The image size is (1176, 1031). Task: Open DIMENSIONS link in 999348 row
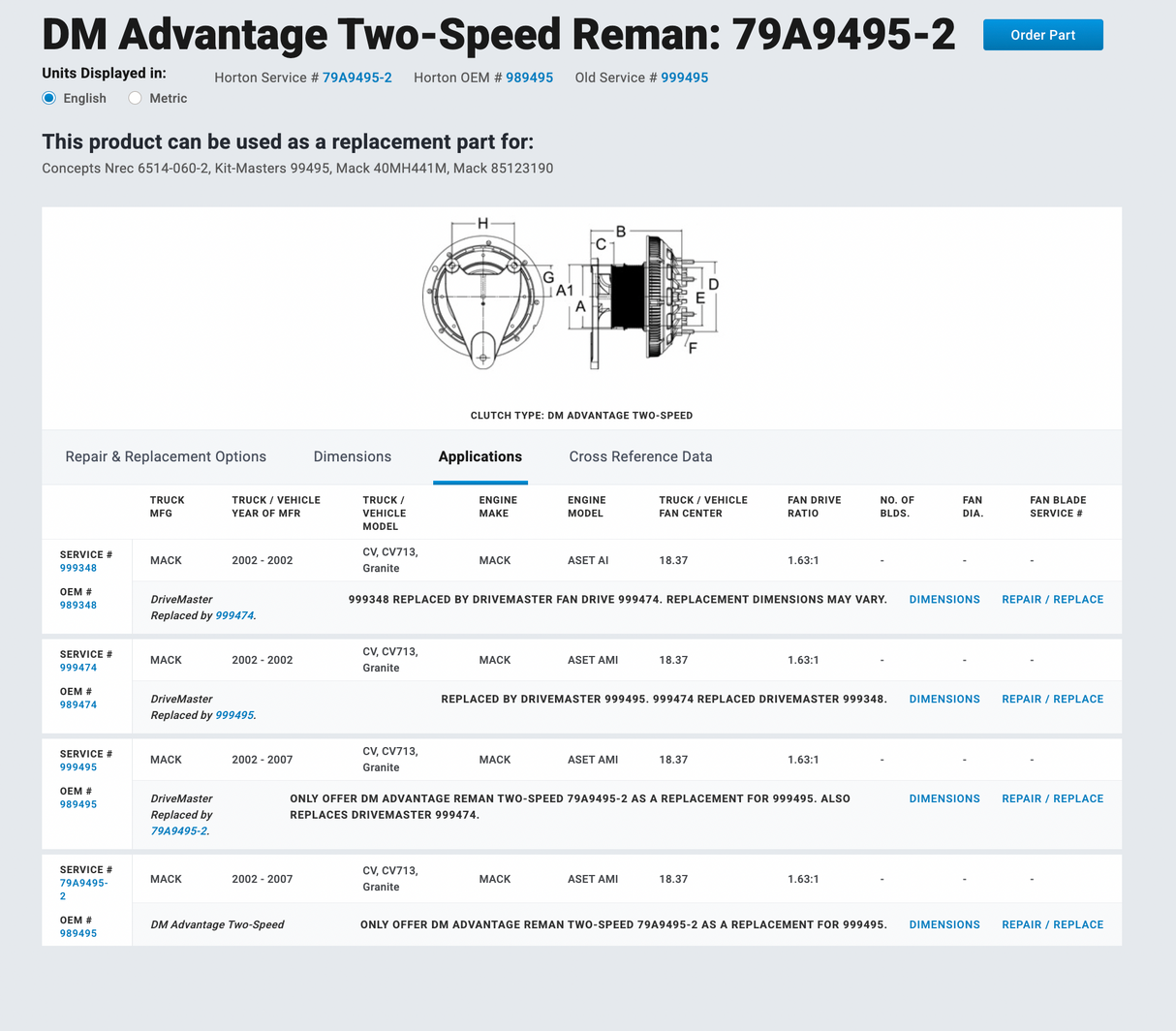pyautogui.click(x=944, y=600)
